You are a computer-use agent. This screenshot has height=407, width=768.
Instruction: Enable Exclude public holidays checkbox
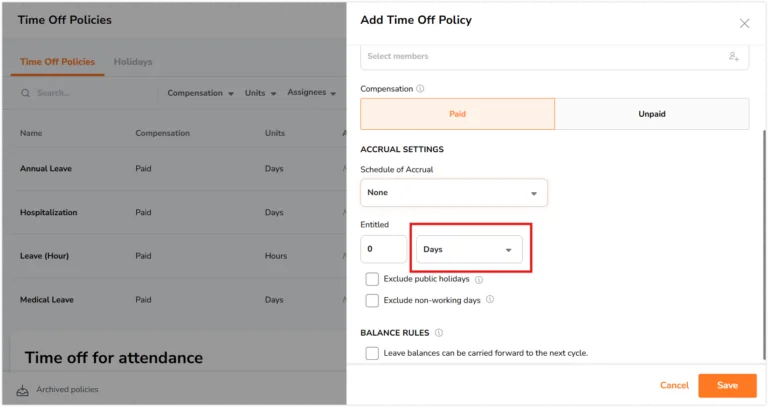(372, 279)
